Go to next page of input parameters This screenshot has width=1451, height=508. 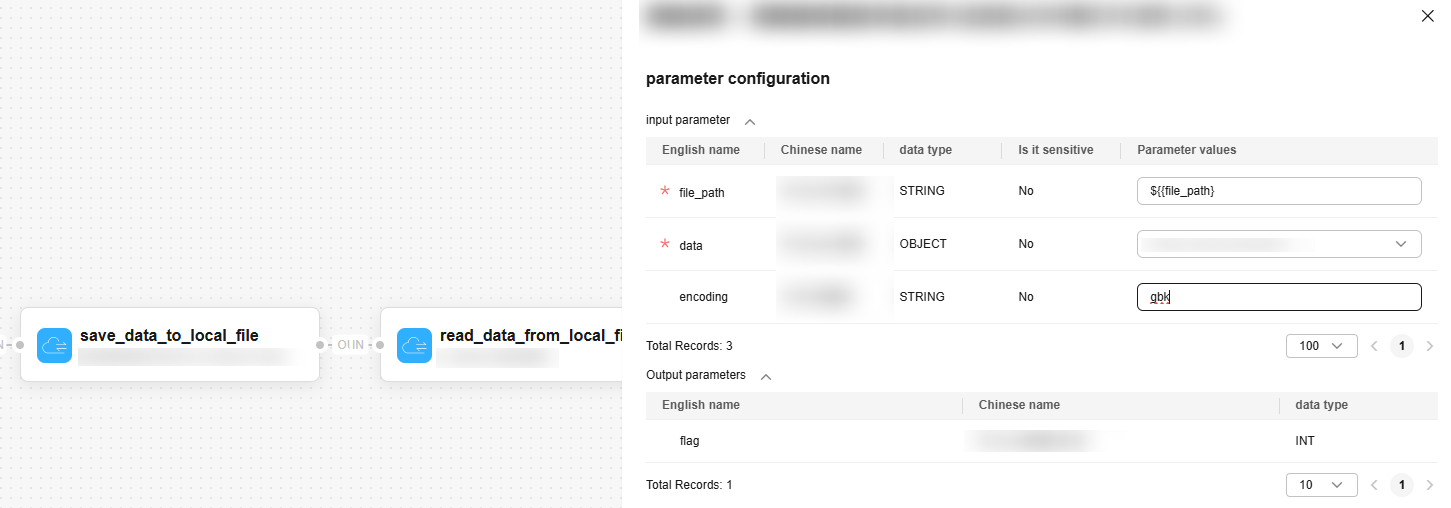(1429, 346)
